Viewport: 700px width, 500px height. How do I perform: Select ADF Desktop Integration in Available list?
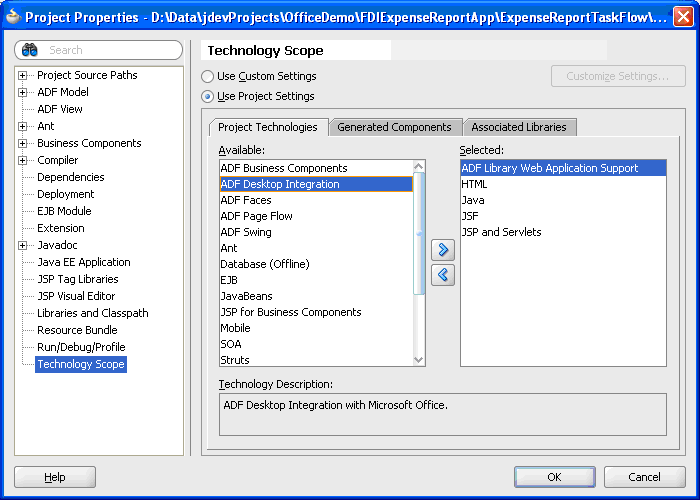click(x=317, y=184)
